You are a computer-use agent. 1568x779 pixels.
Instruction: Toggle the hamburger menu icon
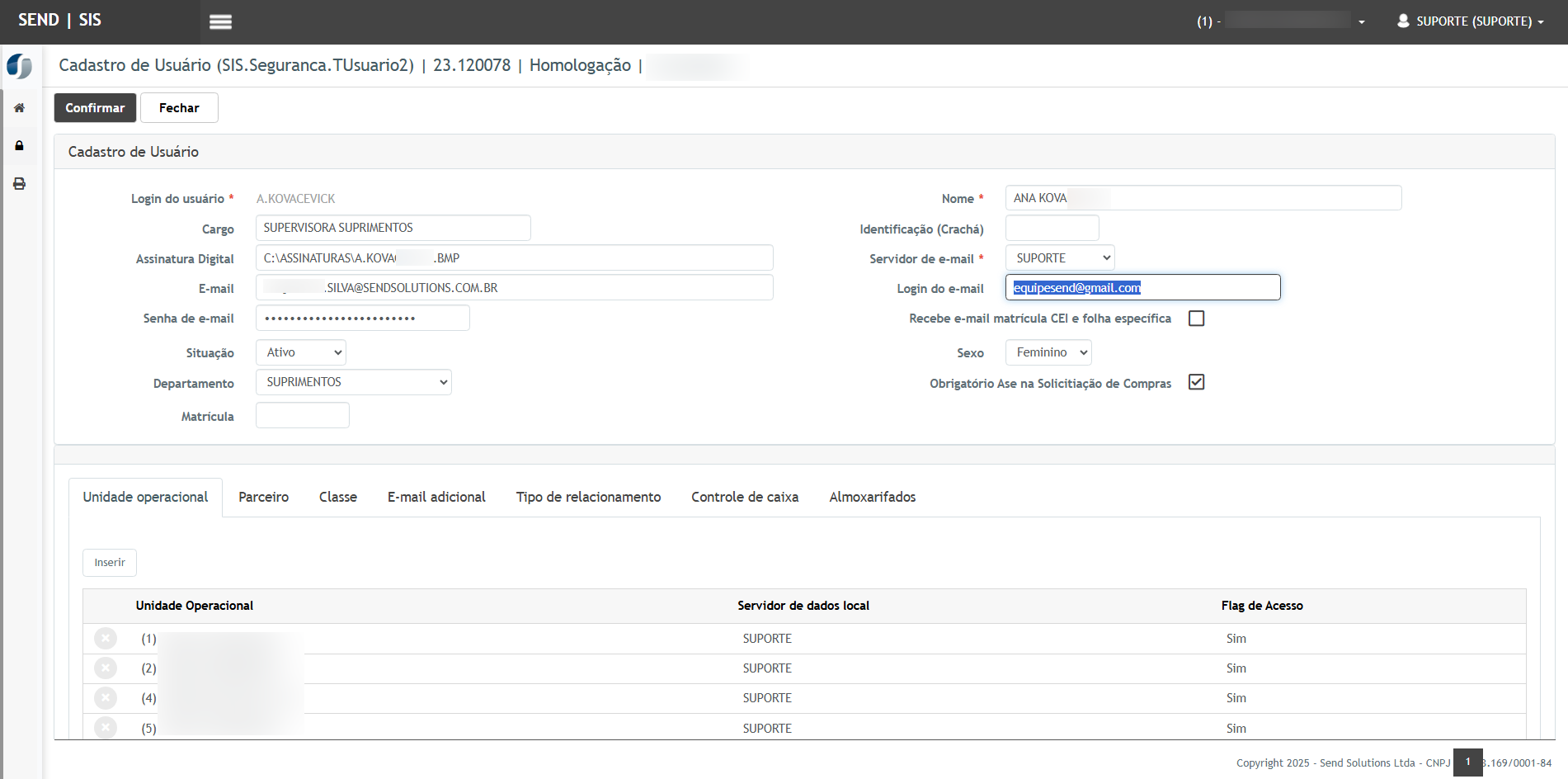coord(220,22)
